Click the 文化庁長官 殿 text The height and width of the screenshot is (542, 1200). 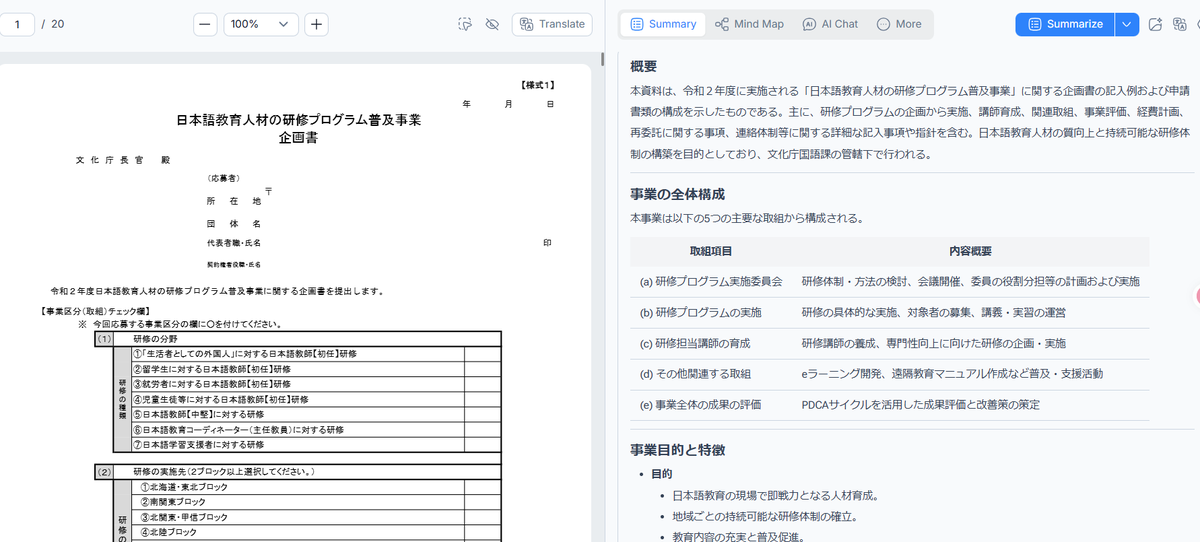point(124,160)
